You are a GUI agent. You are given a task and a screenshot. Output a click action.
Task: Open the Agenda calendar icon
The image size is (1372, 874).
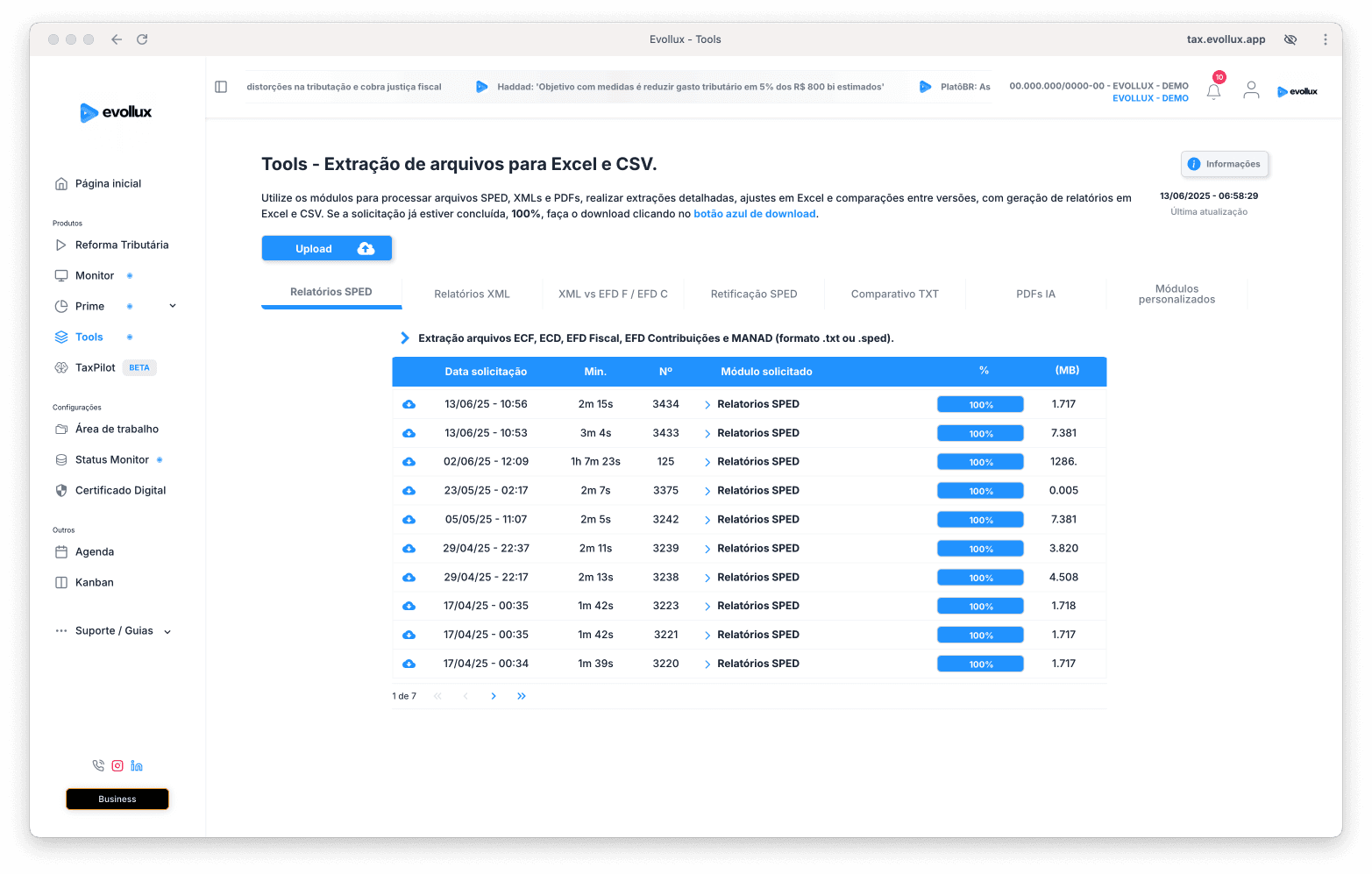click(x=60, y=551)
